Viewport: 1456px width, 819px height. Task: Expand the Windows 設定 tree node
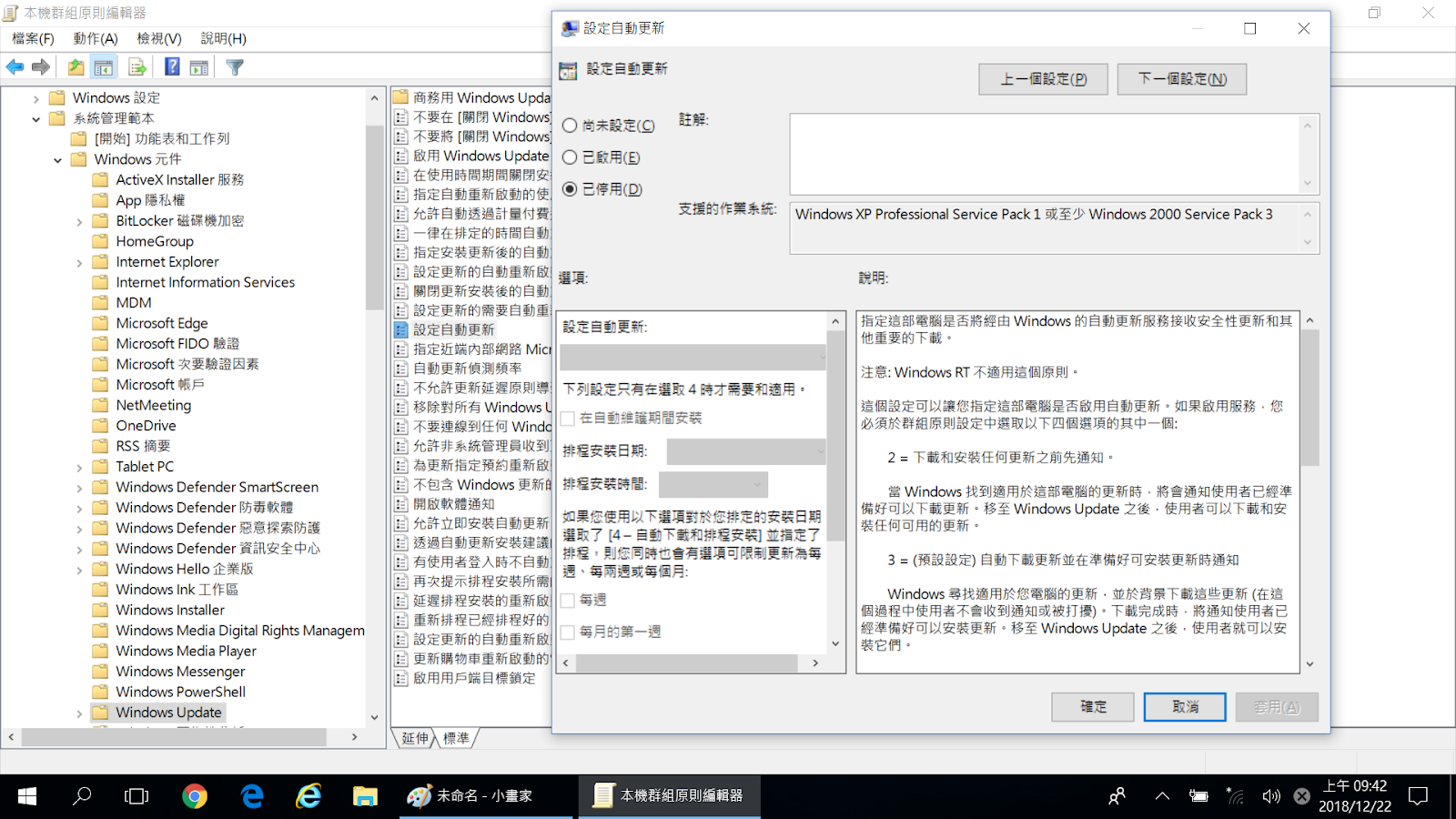pos(36,98)
